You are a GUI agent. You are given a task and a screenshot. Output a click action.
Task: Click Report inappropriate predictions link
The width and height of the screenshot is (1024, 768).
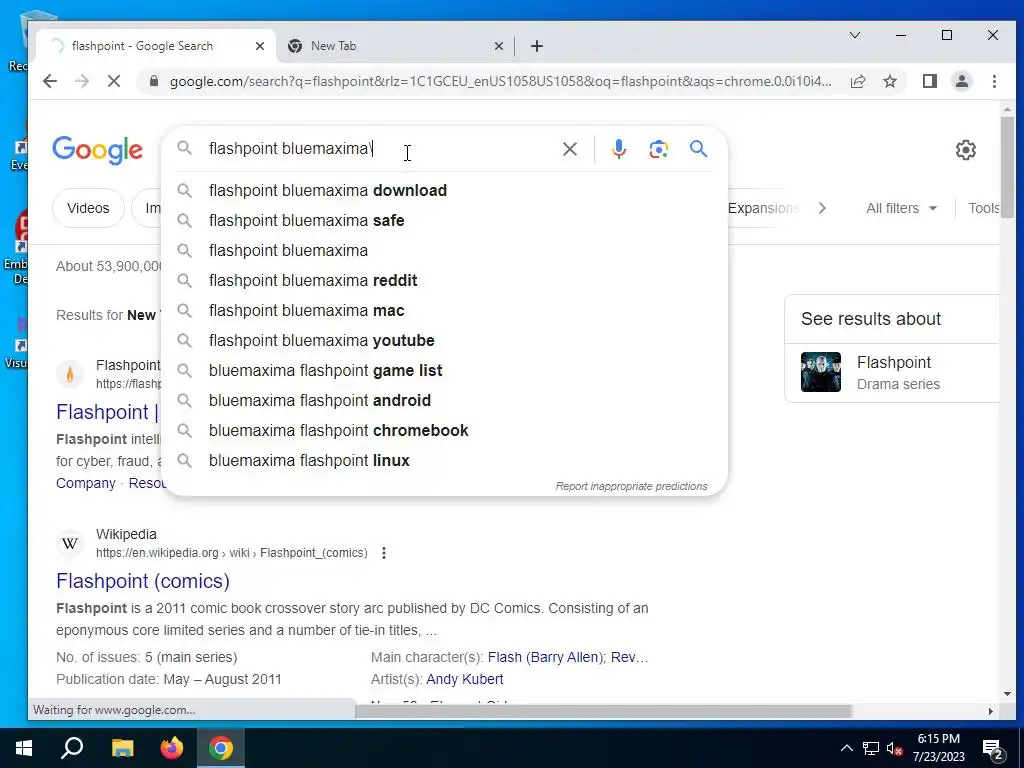coord(631,487)
